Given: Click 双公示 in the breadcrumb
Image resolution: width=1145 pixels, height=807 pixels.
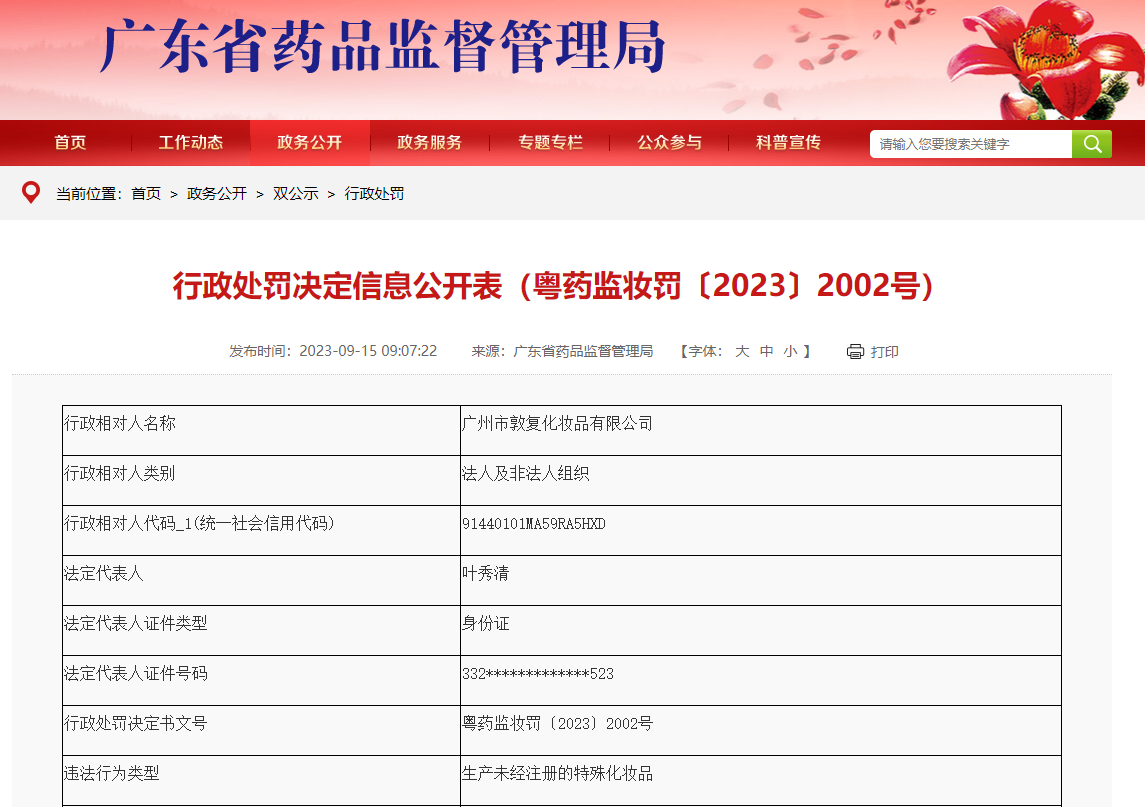Looking at the screenshot, I should tap(296, 194).
